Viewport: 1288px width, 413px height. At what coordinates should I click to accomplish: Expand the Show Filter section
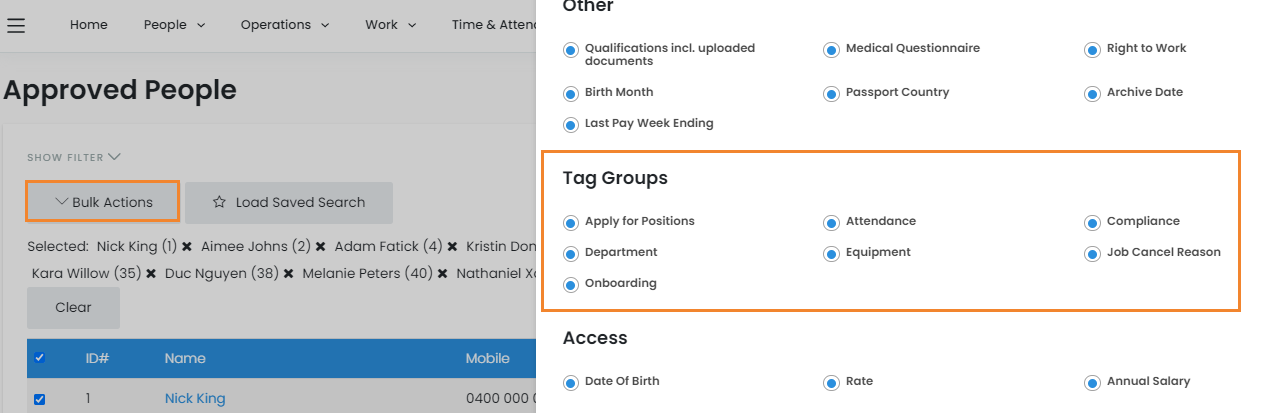click(74, 157)
